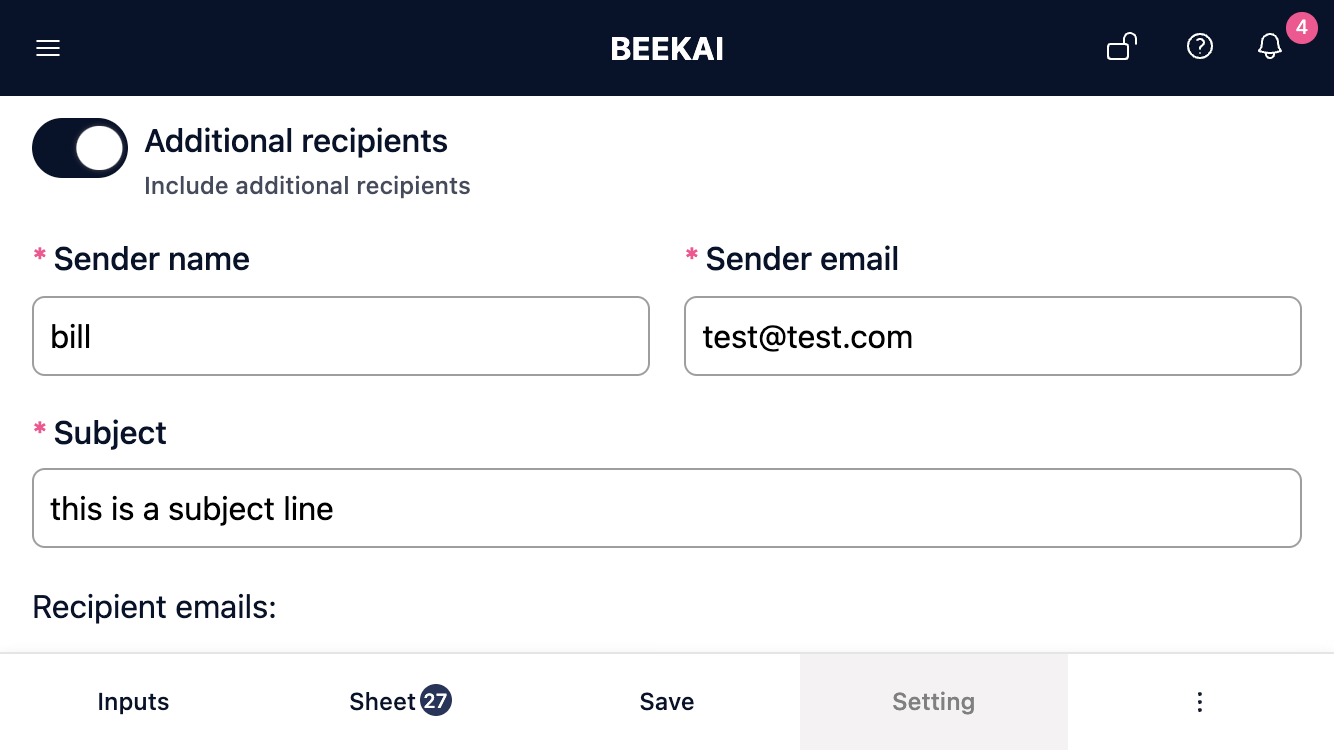The width and height of the screenshot is (1334, 750).
Task: Focus the Sender name field containing bill
Action: 341,336
